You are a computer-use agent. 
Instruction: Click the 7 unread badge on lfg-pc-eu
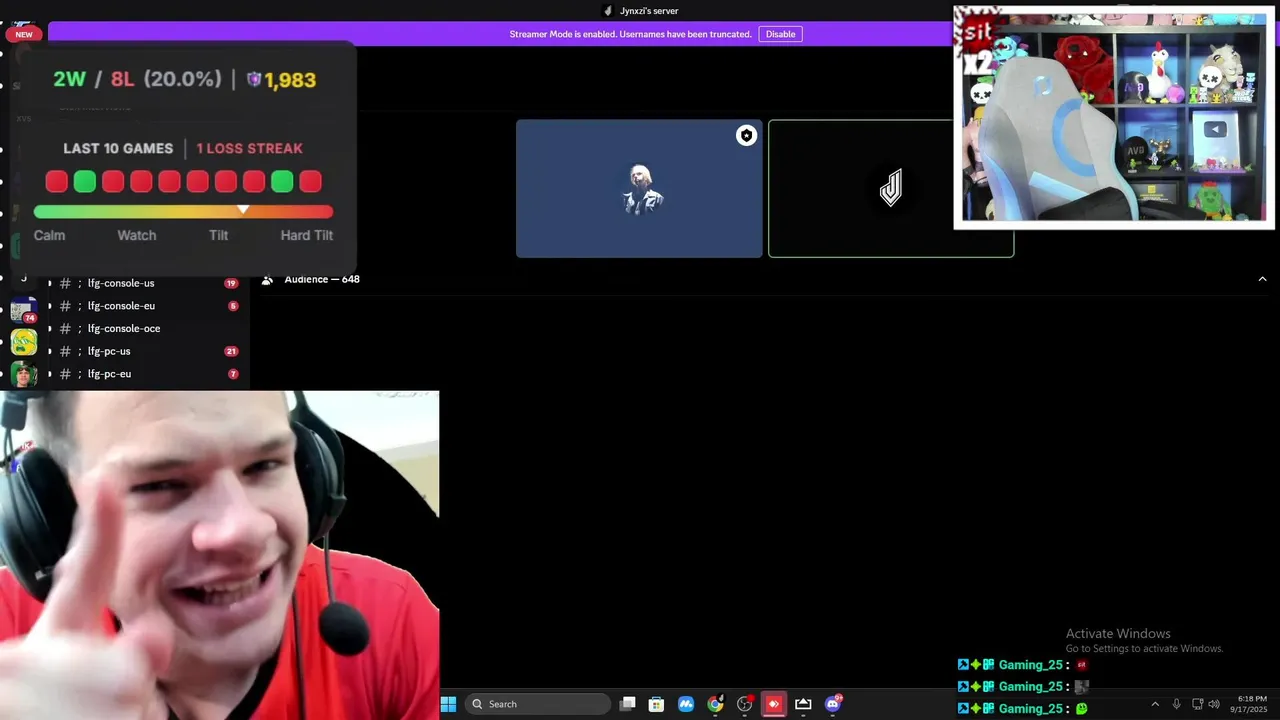(233, 374)
